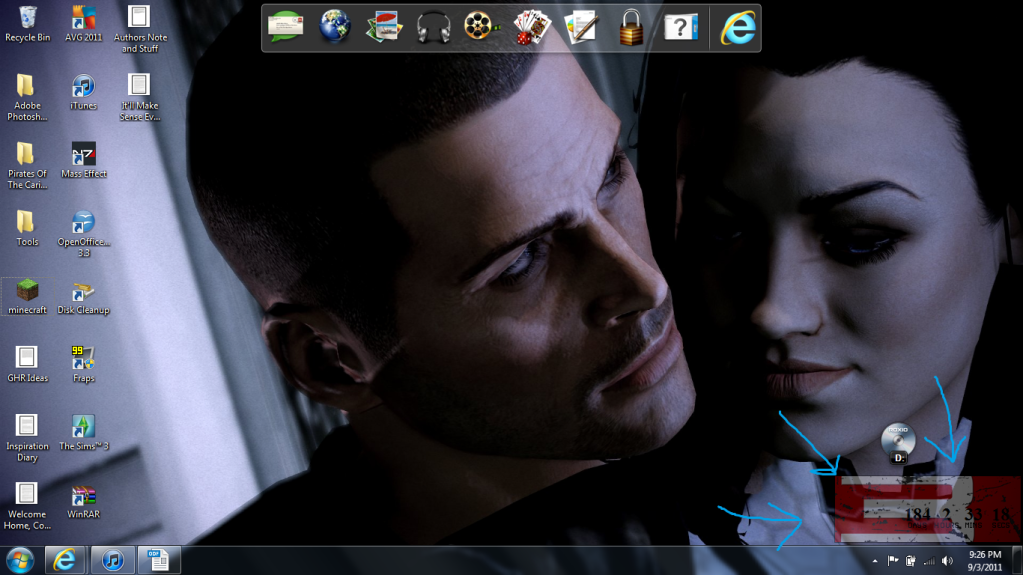Open the documents and pen icon in the dock

[580, 27]
